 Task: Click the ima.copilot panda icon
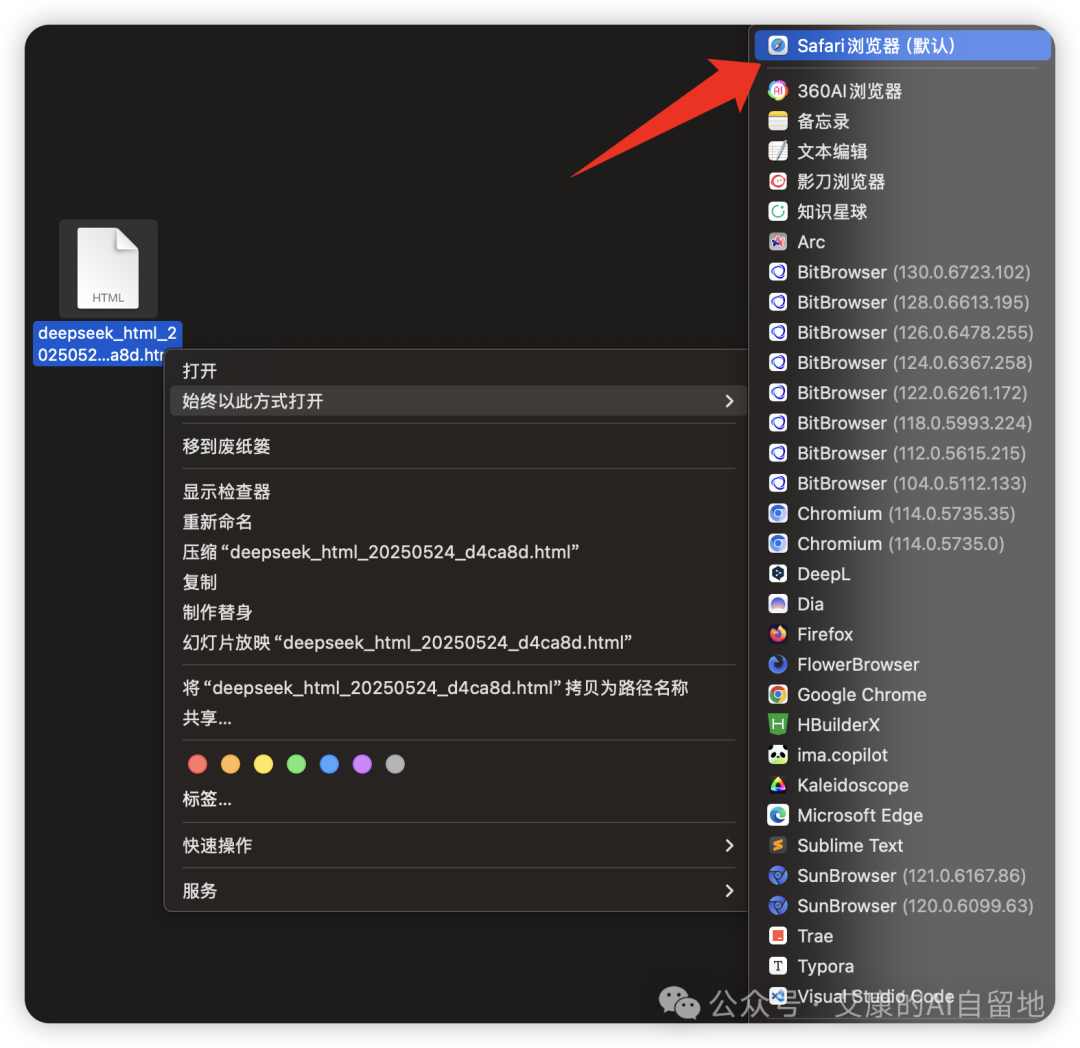click(778, 755)
